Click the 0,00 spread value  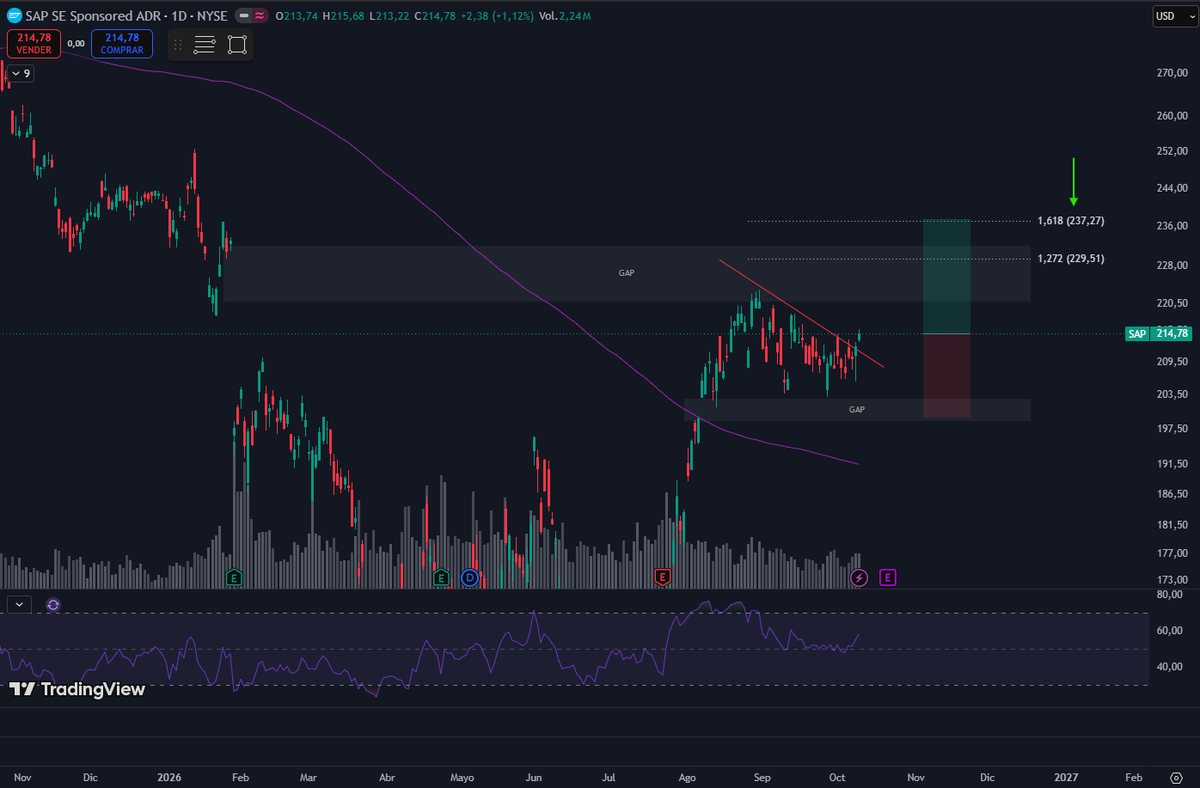[76, 43]
